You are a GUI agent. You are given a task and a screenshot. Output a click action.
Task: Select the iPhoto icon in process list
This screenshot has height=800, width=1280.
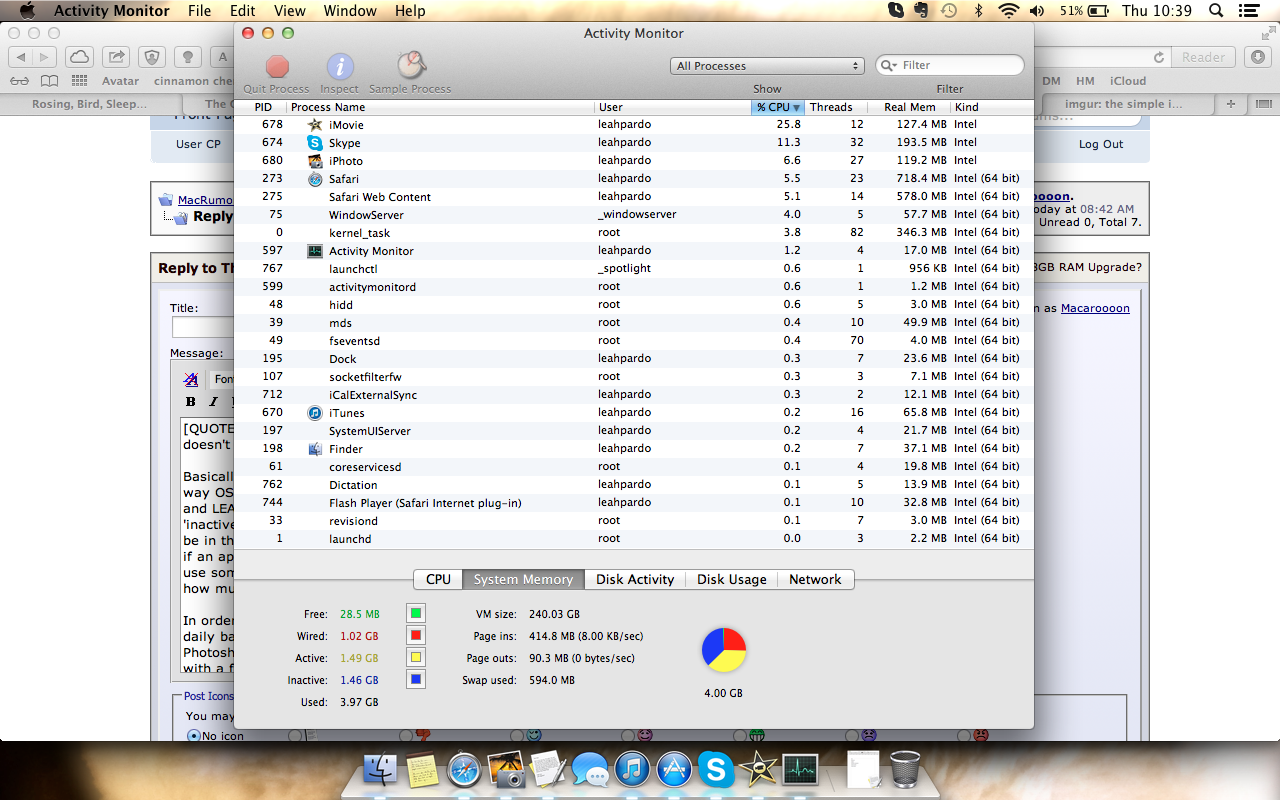point(315,160)
